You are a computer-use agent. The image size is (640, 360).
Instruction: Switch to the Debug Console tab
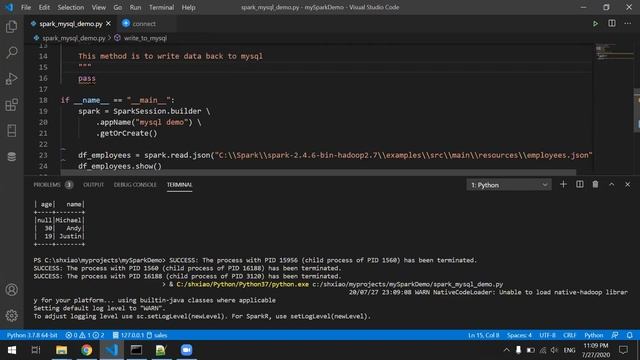coord(135,185)
